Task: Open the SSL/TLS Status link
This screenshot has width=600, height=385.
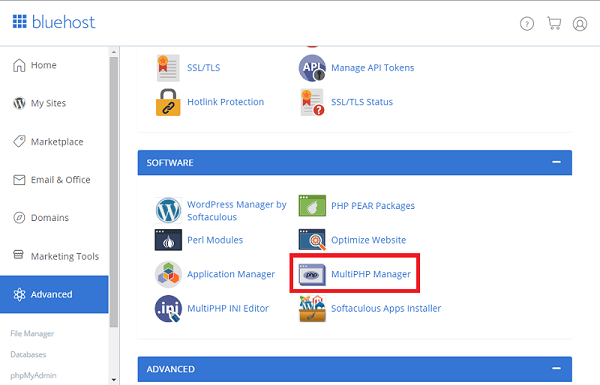Action: 362,102
